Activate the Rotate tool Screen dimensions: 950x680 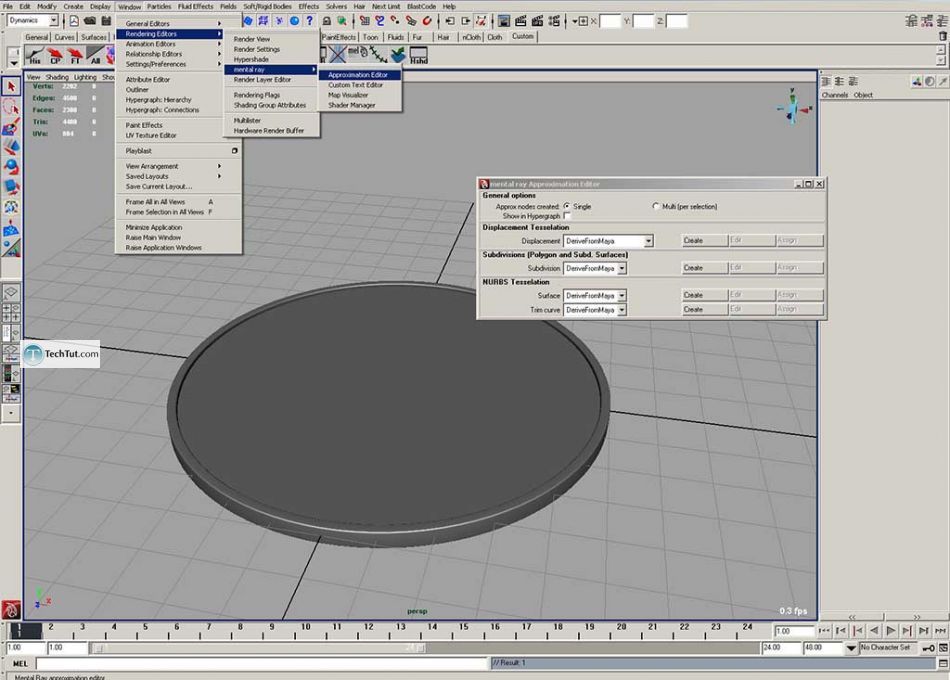click(11, 167)
